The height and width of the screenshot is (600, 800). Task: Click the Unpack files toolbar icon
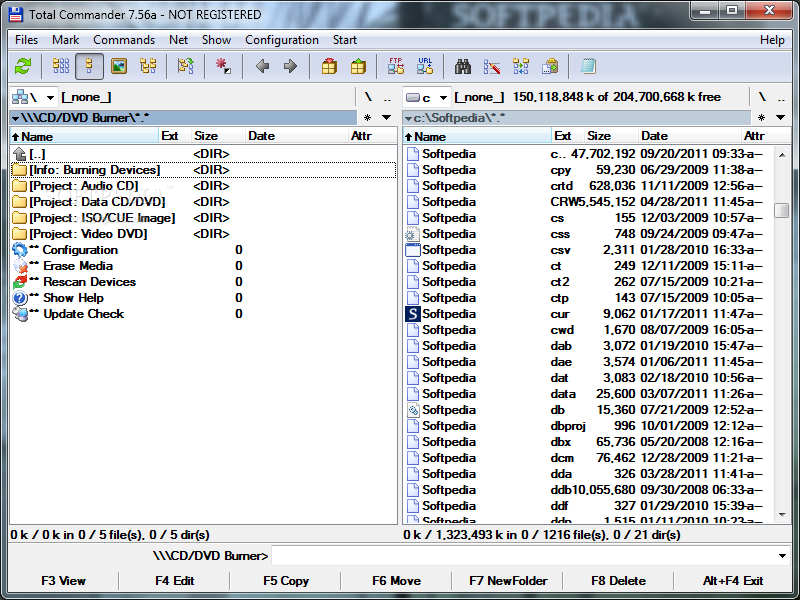[x=358, y=66]
